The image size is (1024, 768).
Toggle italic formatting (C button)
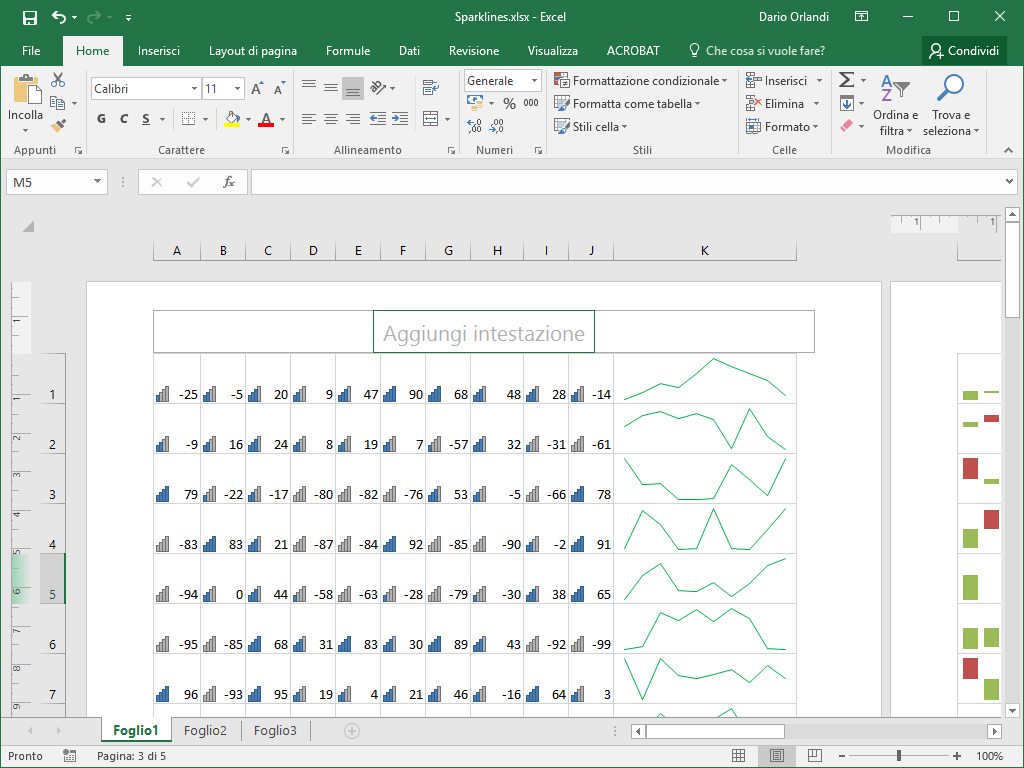tap(124, 119)
